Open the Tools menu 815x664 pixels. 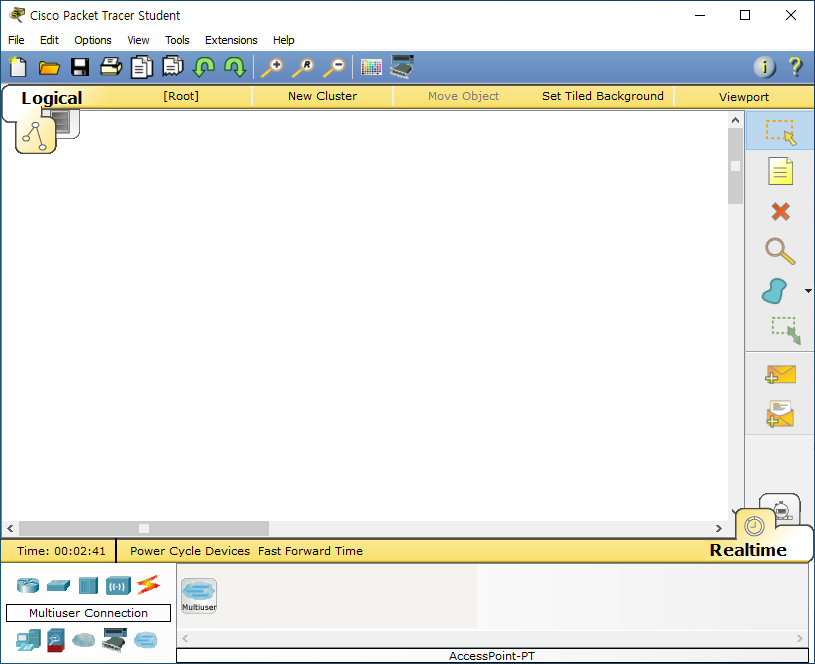coord(177,40)
